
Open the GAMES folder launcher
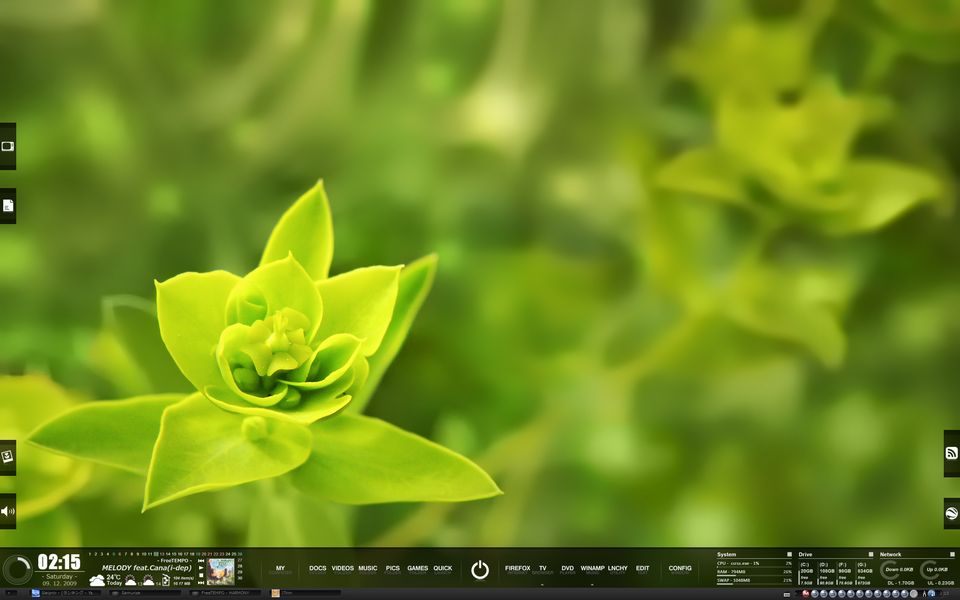[x=418, y=569]
